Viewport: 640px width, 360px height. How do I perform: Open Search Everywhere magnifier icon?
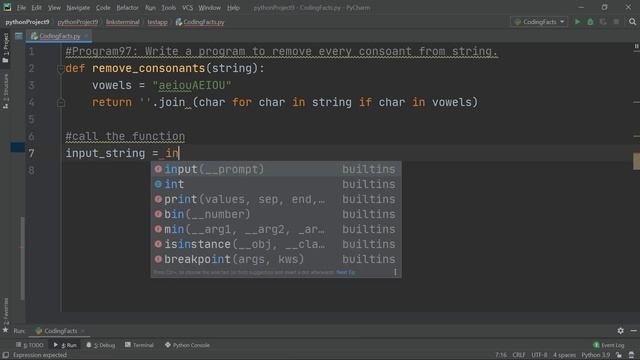[632, 22]
